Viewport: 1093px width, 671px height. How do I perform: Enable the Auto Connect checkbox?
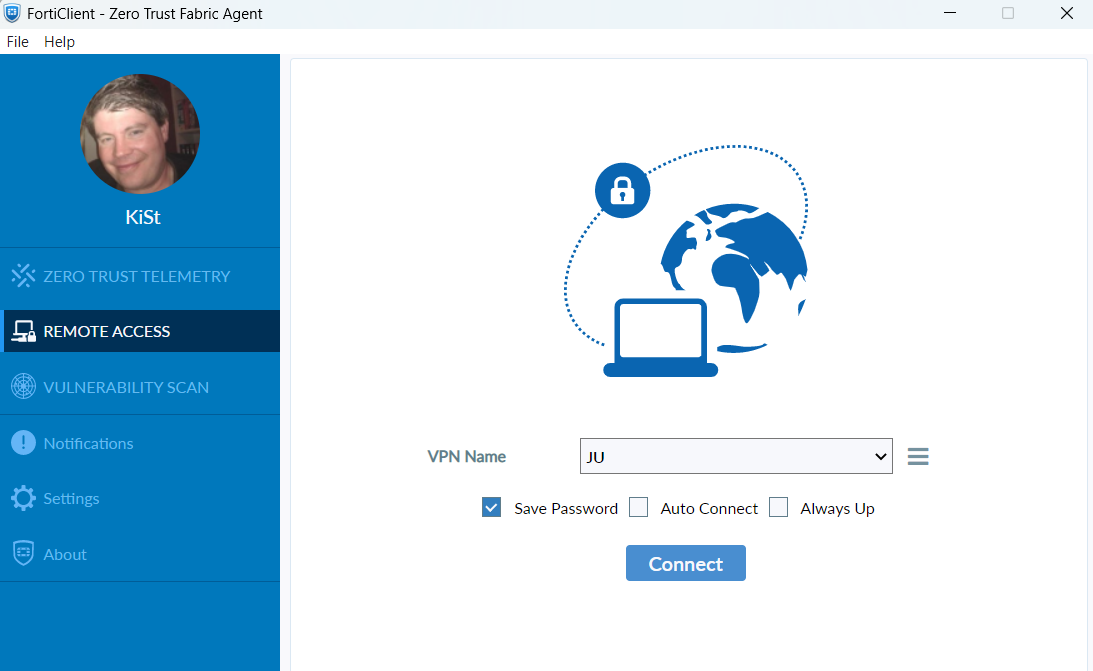point(639,508)
